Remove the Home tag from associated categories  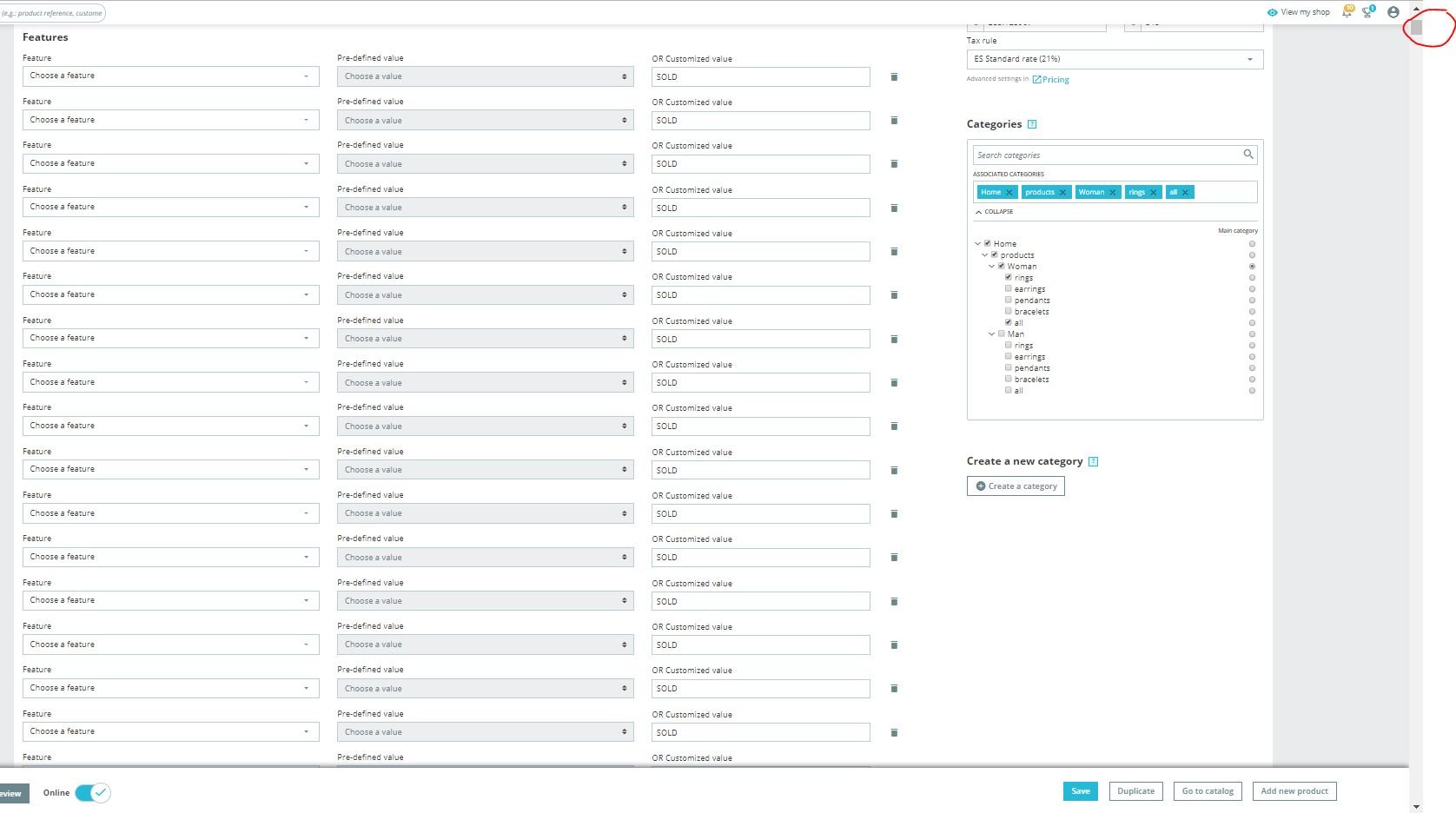click(1009, 193)
